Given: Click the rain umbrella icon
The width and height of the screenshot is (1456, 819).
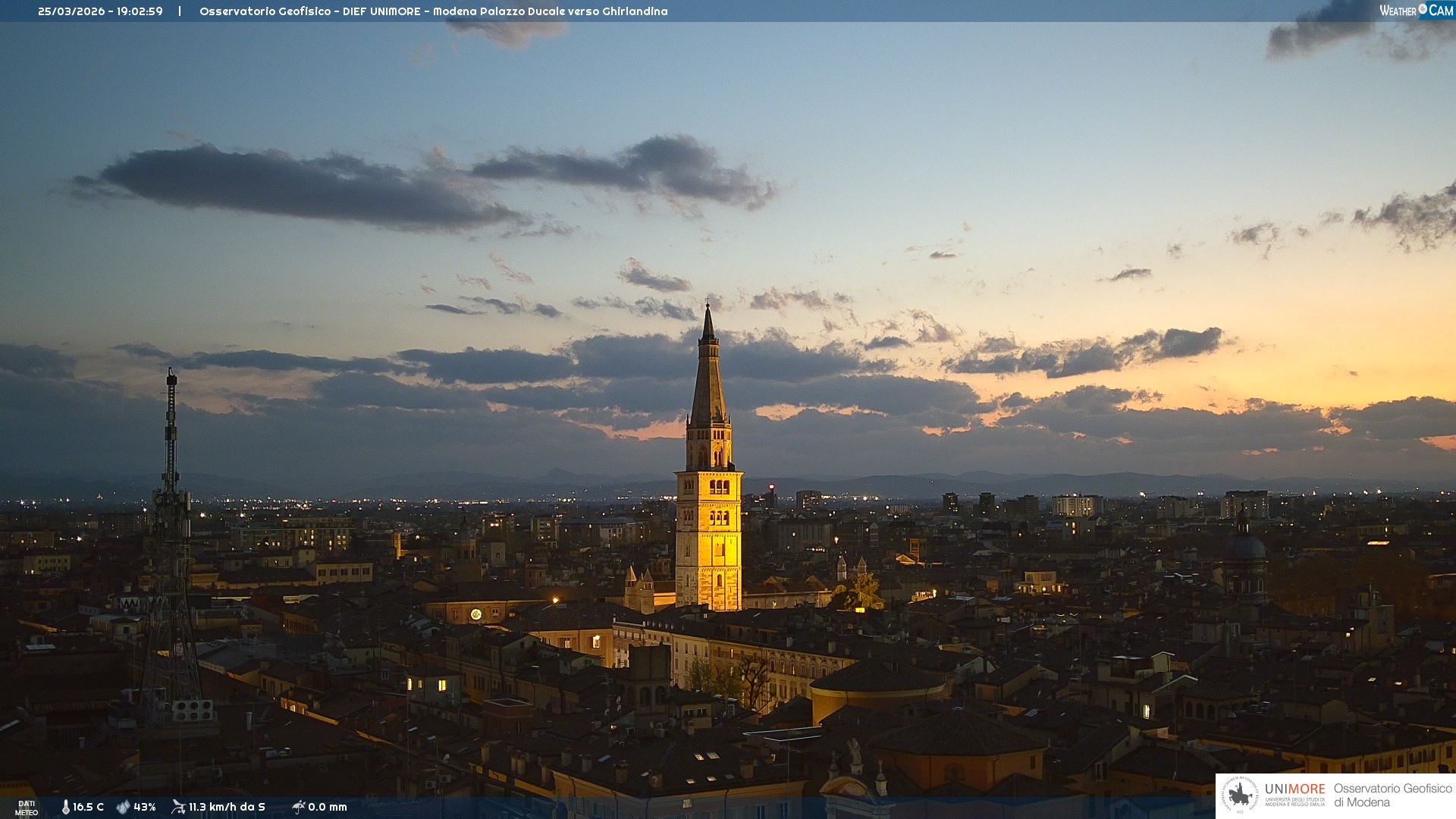Looking at the screenshot, I should (298, 807).
